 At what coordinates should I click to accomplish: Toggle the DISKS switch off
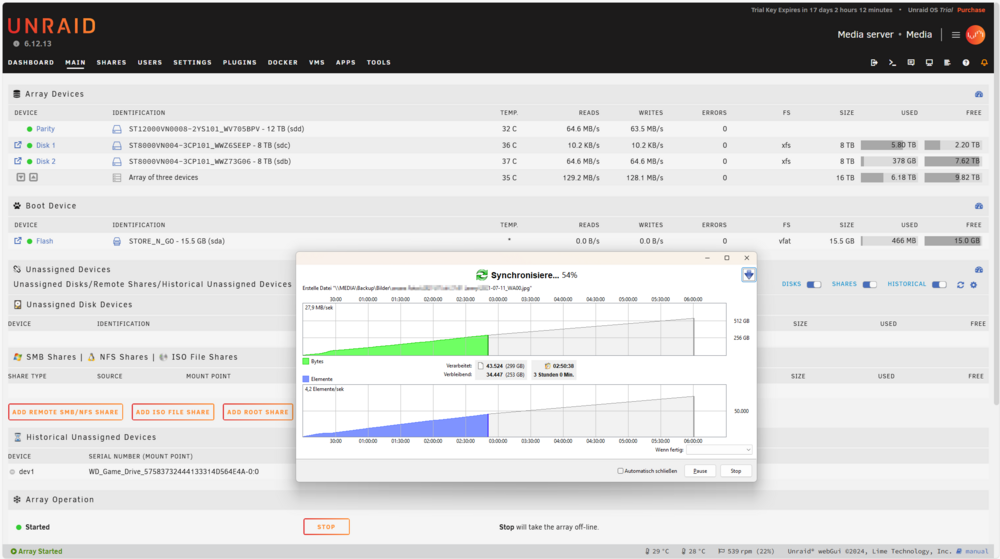point(814,284)
